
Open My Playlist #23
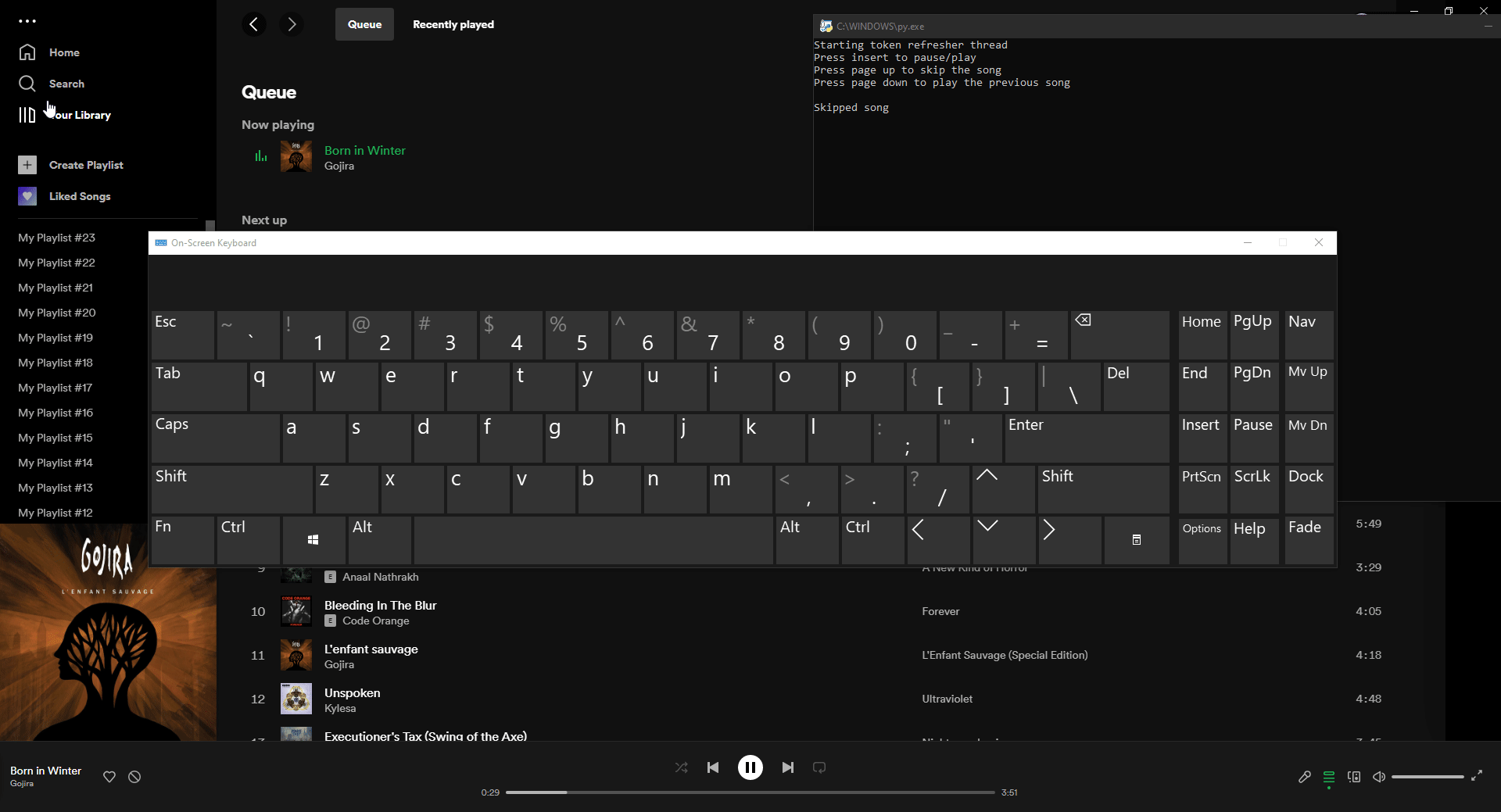[57, 238]
